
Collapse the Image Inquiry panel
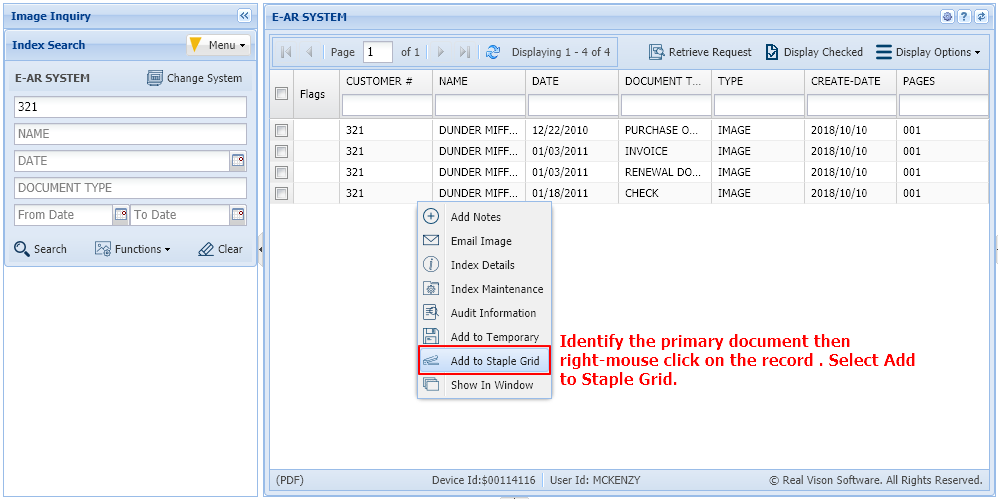[x=244, y=16]
